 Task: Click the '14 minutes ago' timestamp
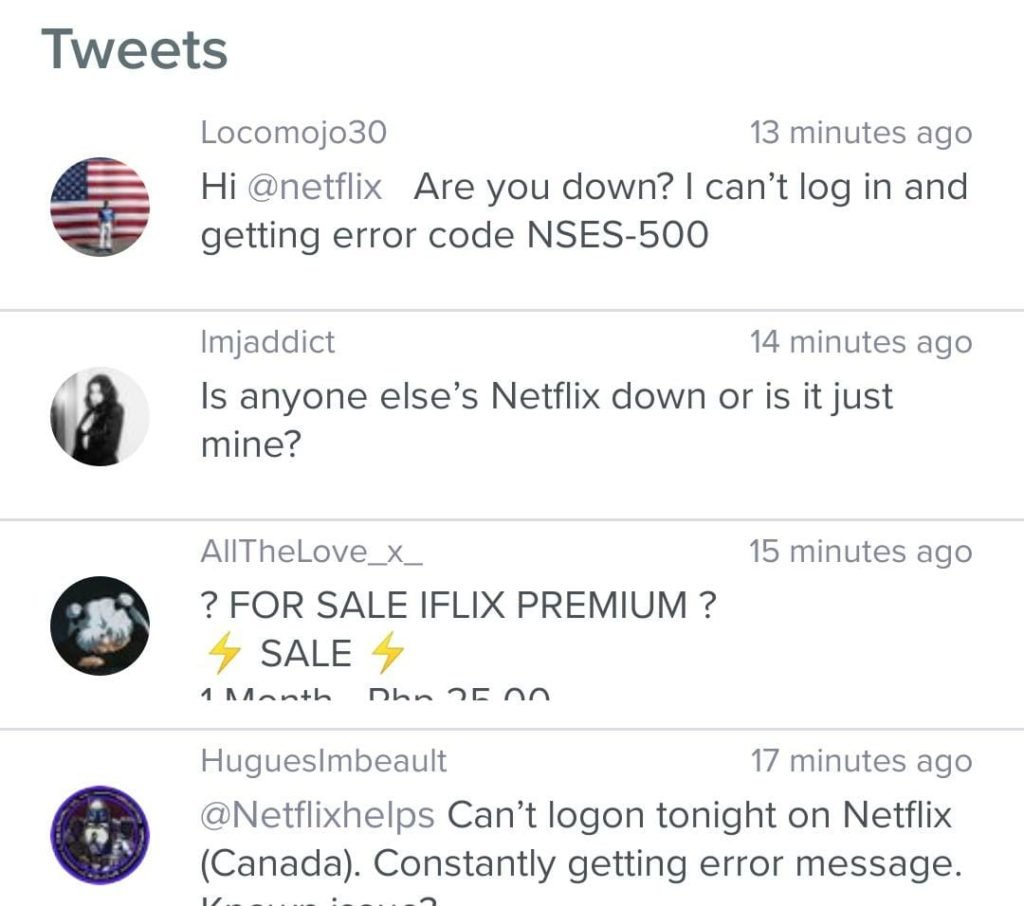[861, 341]
